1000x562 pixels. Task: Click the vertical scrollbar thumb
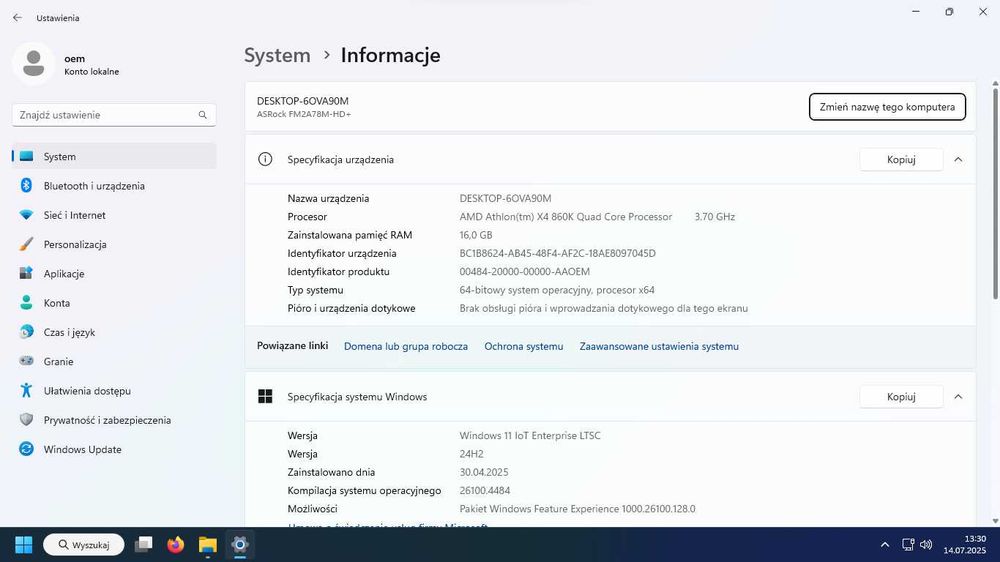(995, 193)
